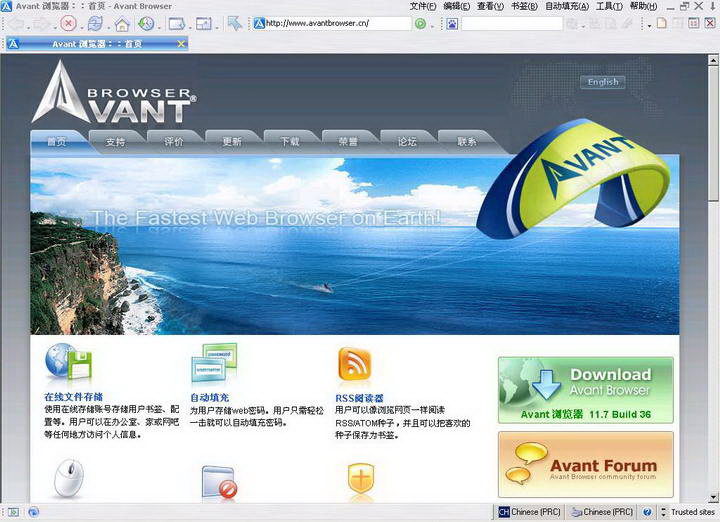Open dropdown next to full screen icon
This screenshot has width=720, height=522.
coord(216,28)
